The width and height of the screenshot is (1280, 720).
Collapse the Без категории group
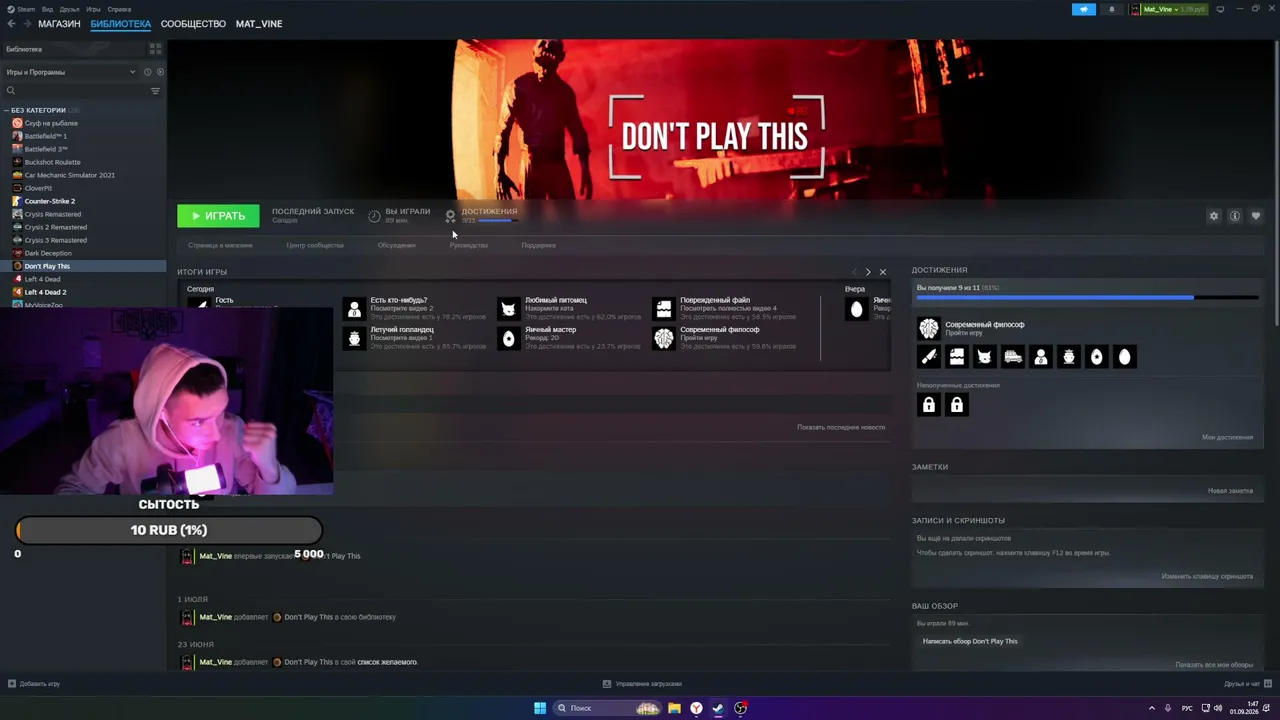tap(7, 110)
